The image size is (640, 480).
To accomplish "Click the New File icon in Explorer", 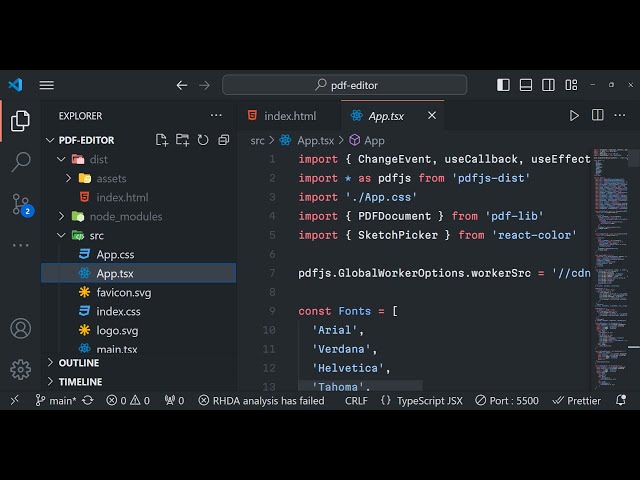I will pos(162,140).
